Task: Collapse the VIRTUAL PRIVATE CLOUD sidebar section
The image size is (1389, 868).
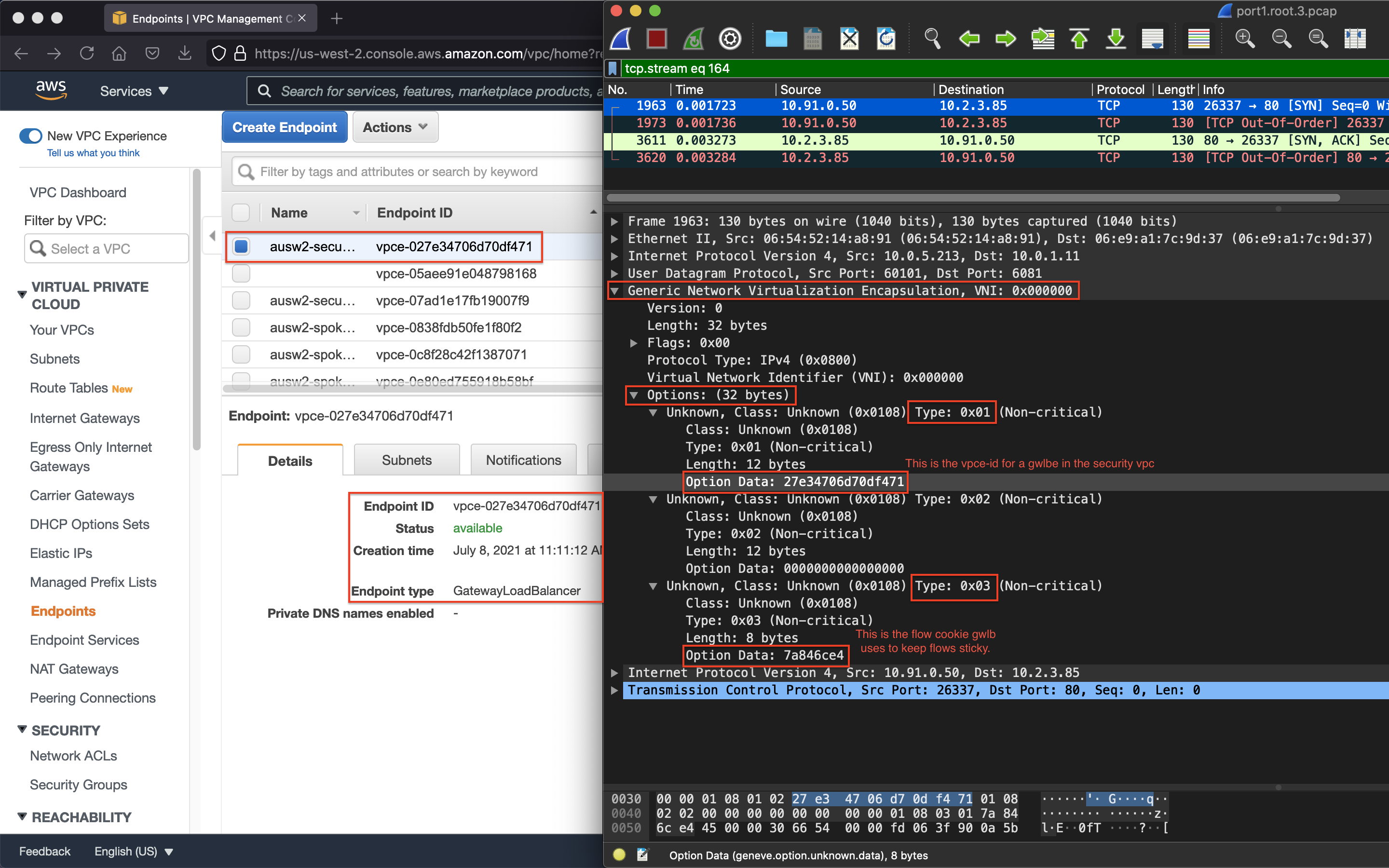Action: pyautogui.click(x=22, y=295)
